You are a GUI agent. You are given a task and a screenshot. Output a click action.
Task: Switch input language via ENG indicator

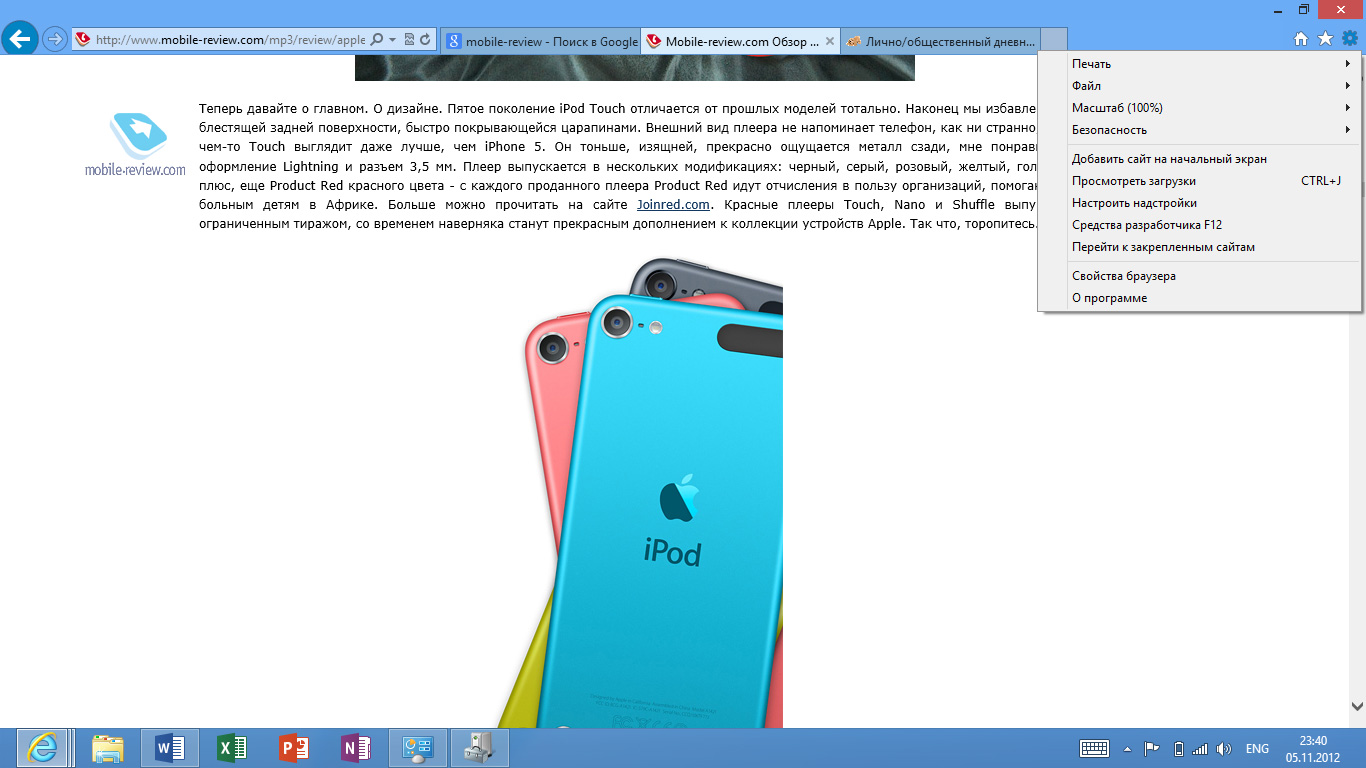coord(1257,748)
